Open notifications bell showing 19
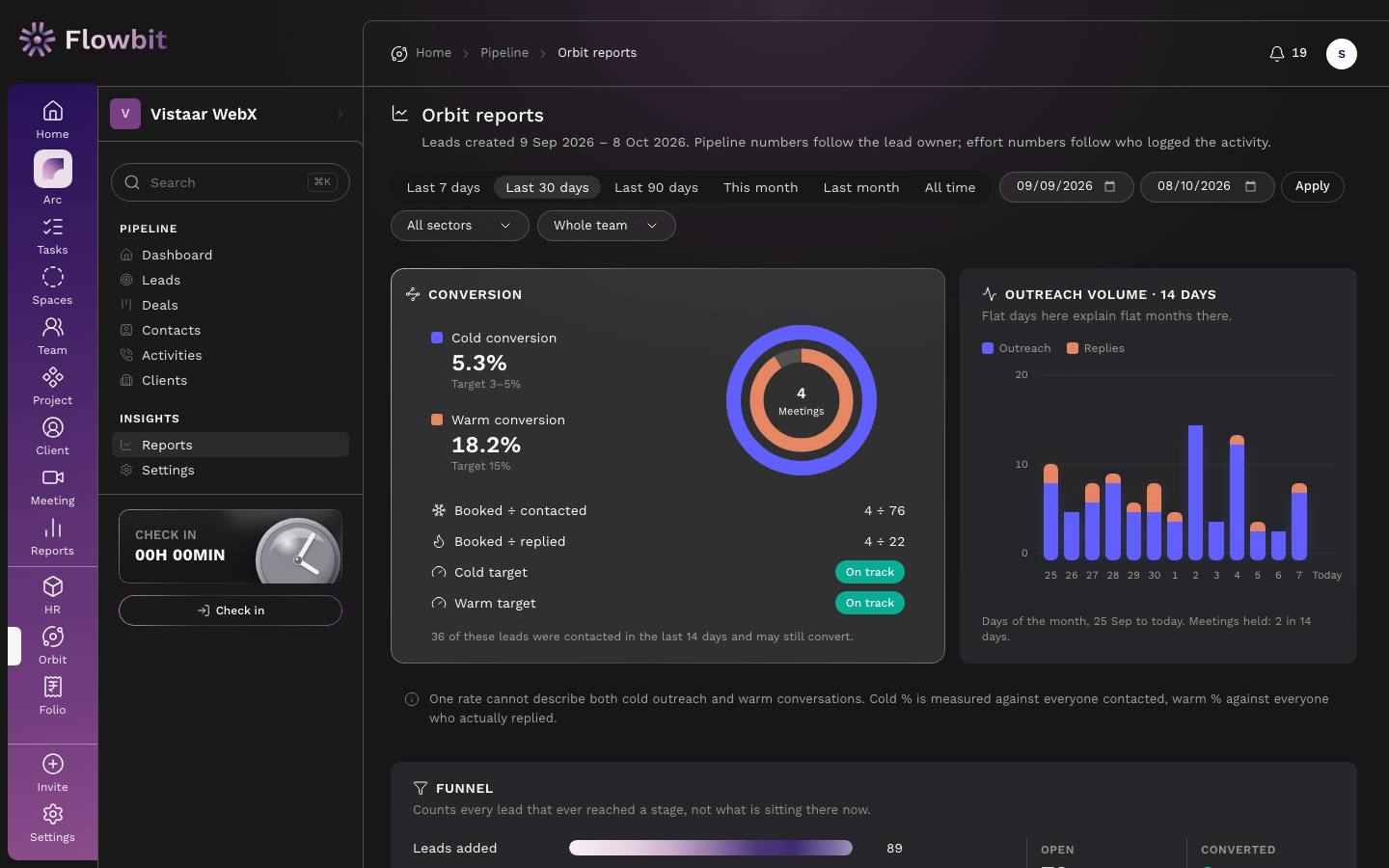The width and height of the screenshot is (1389, 868). click(1288, 53)
